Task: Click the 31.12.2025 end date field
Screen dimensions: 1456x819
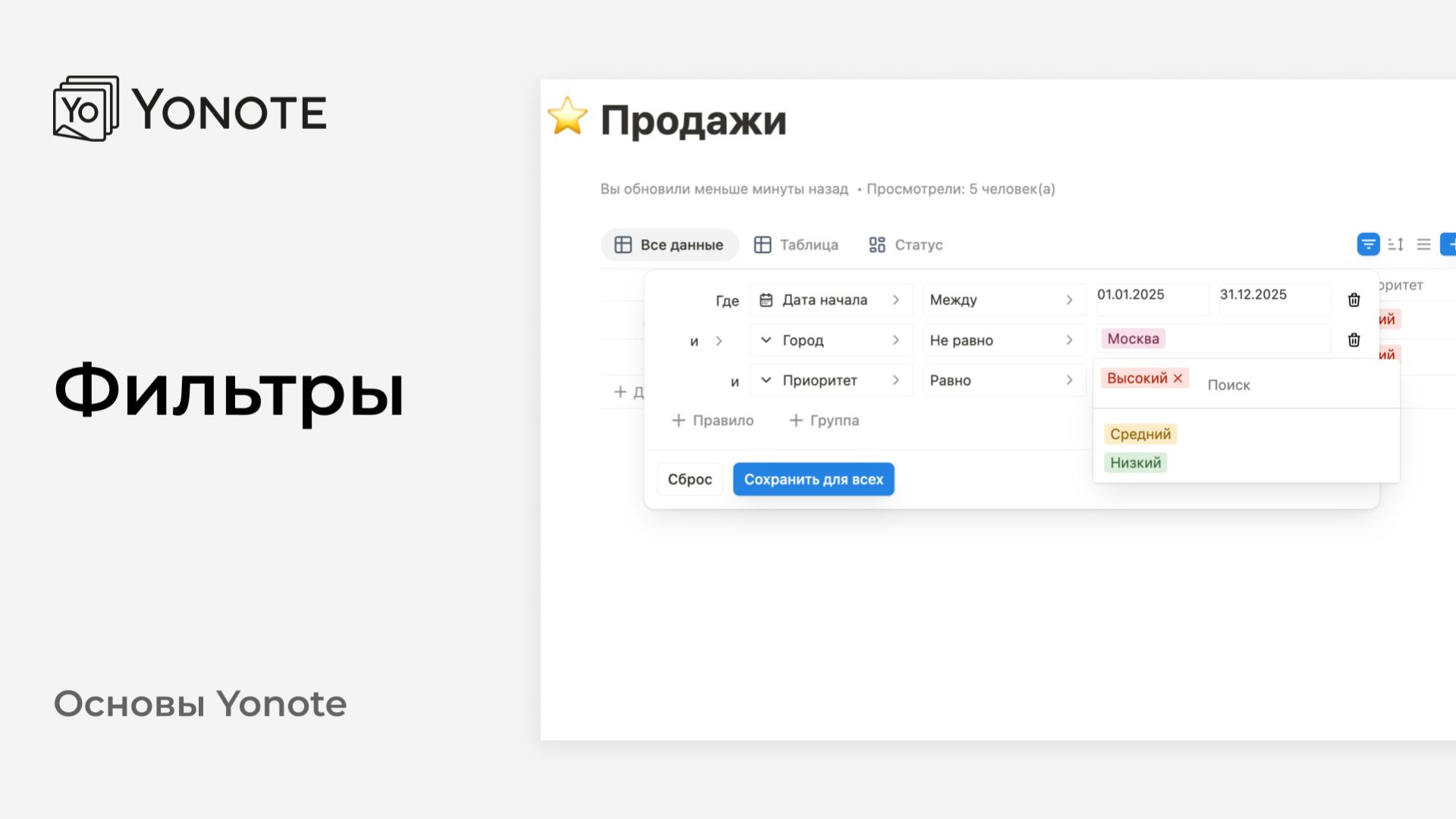Action: pos(1275,299)
